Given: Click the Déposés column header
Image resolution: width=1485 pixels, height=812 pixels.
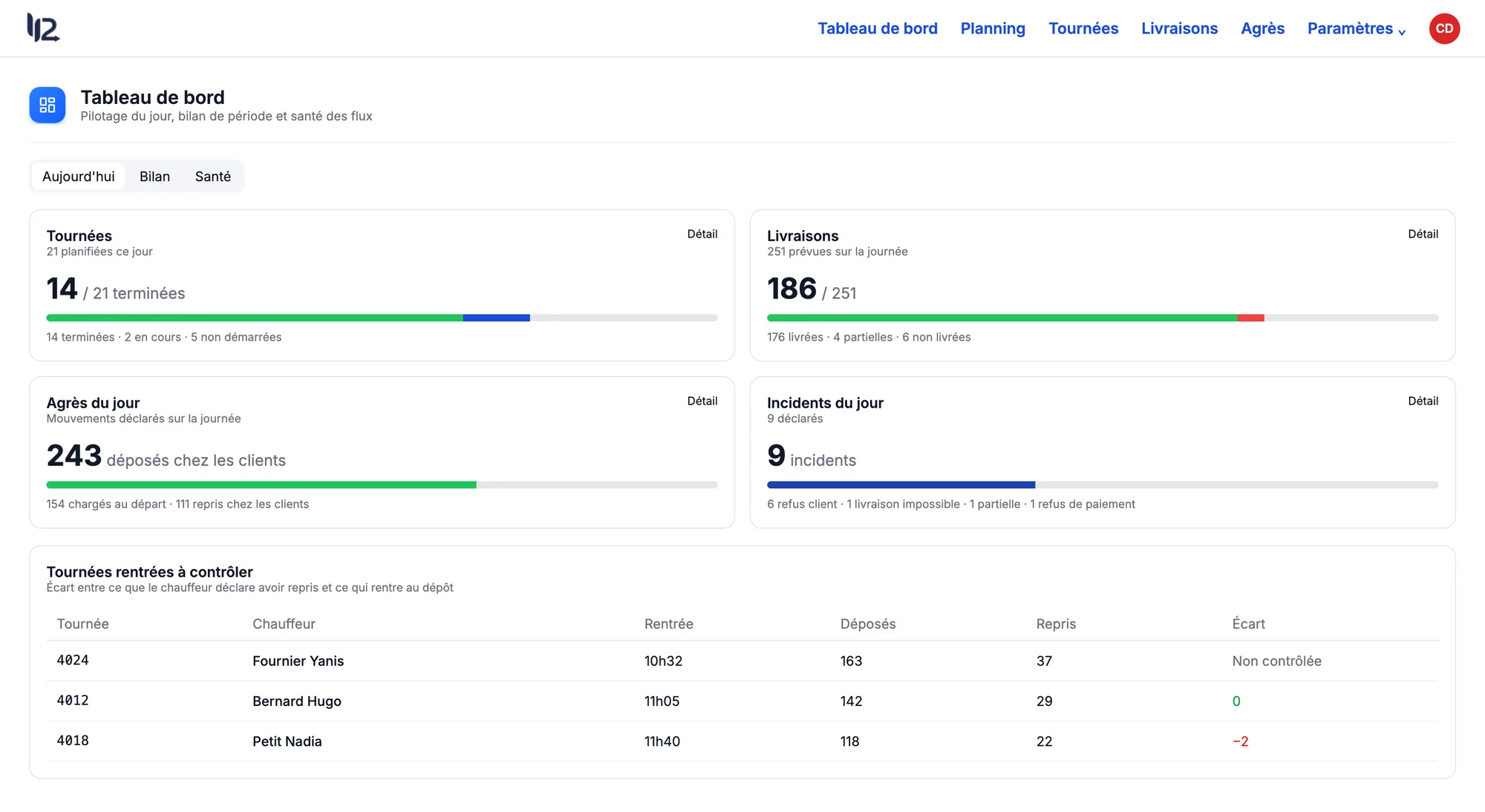Looking at the screenshot, I should click(x=867, y=623).
